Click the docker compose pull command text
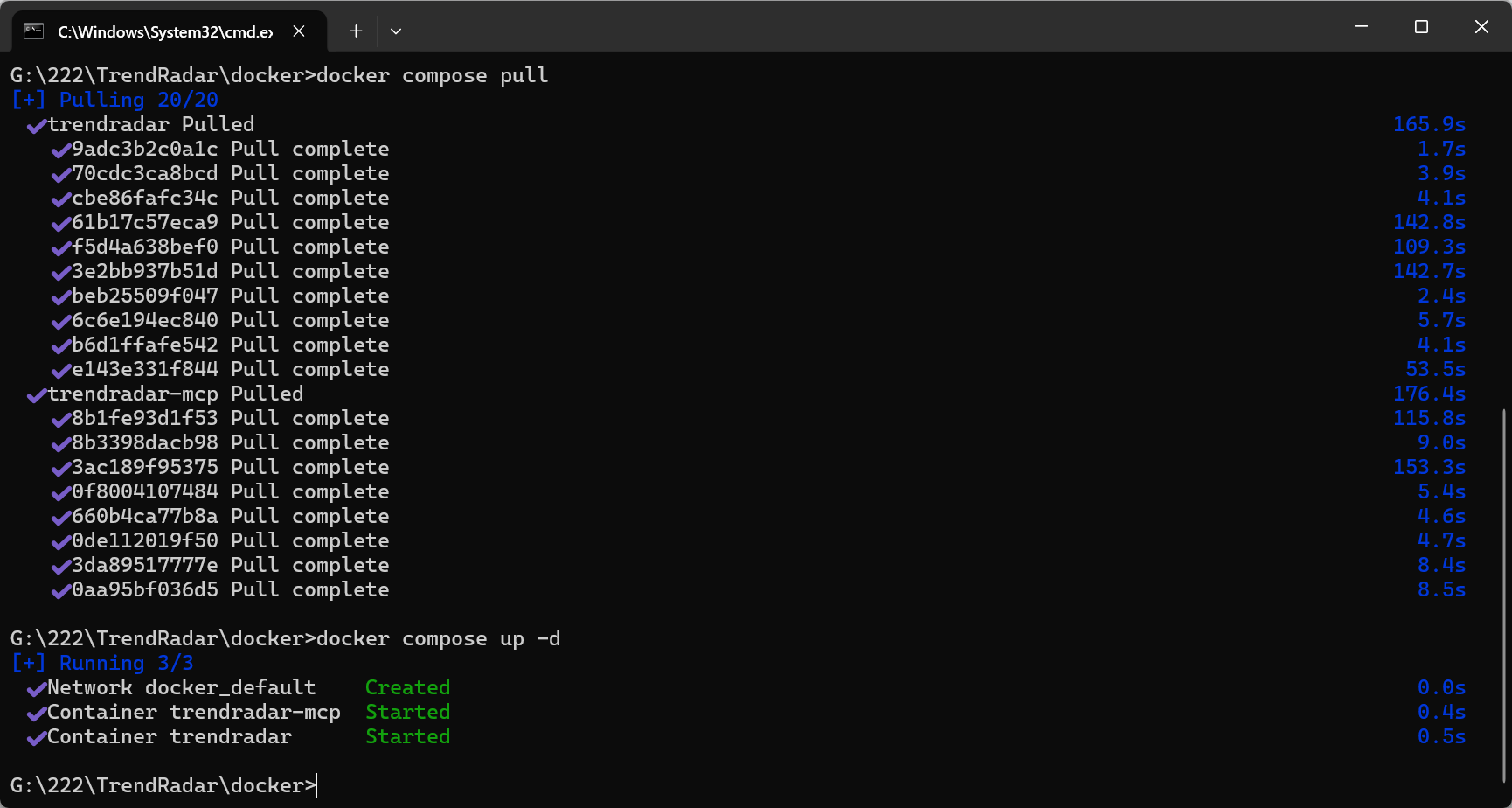 [x=432, y=75]
